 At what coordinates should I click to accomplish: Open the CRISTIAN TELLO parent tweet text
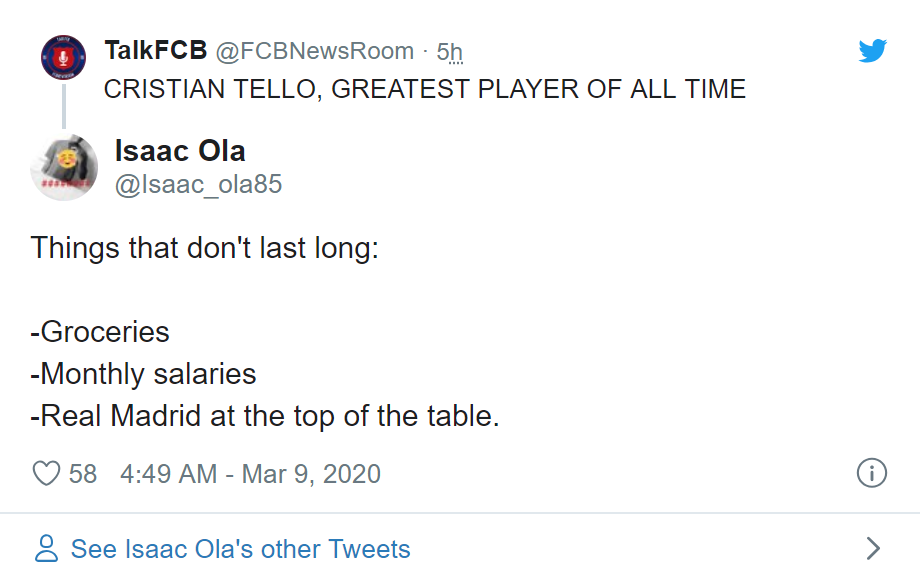coord(424,89)
